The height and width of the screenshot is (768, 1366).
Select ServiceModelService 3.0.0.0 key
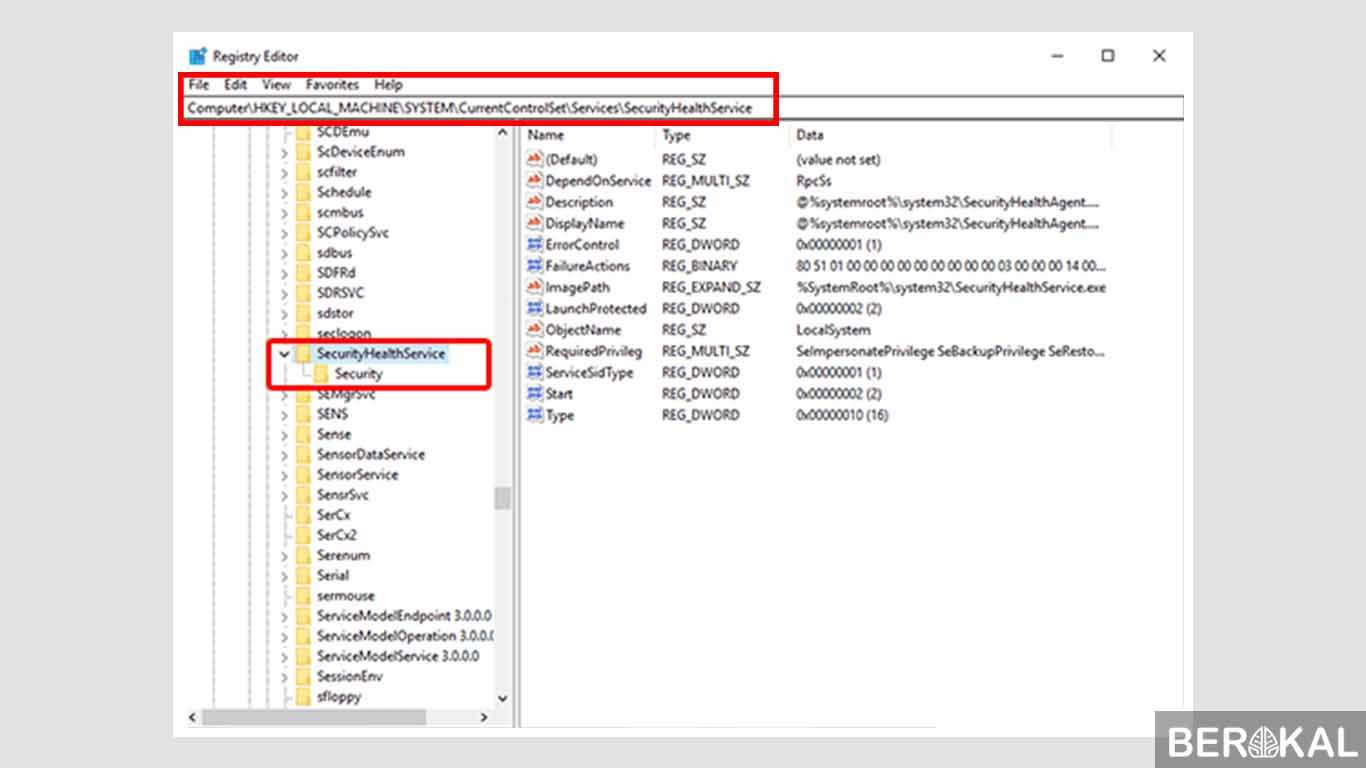398,657
